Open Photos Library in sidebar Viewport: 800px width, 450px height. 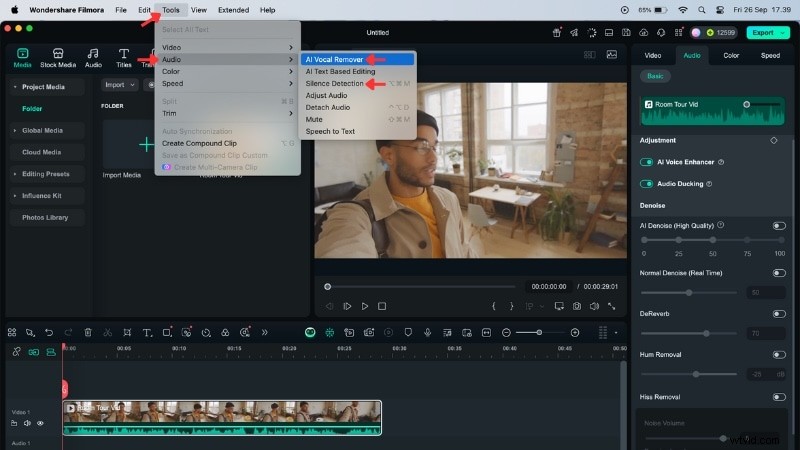45,217
